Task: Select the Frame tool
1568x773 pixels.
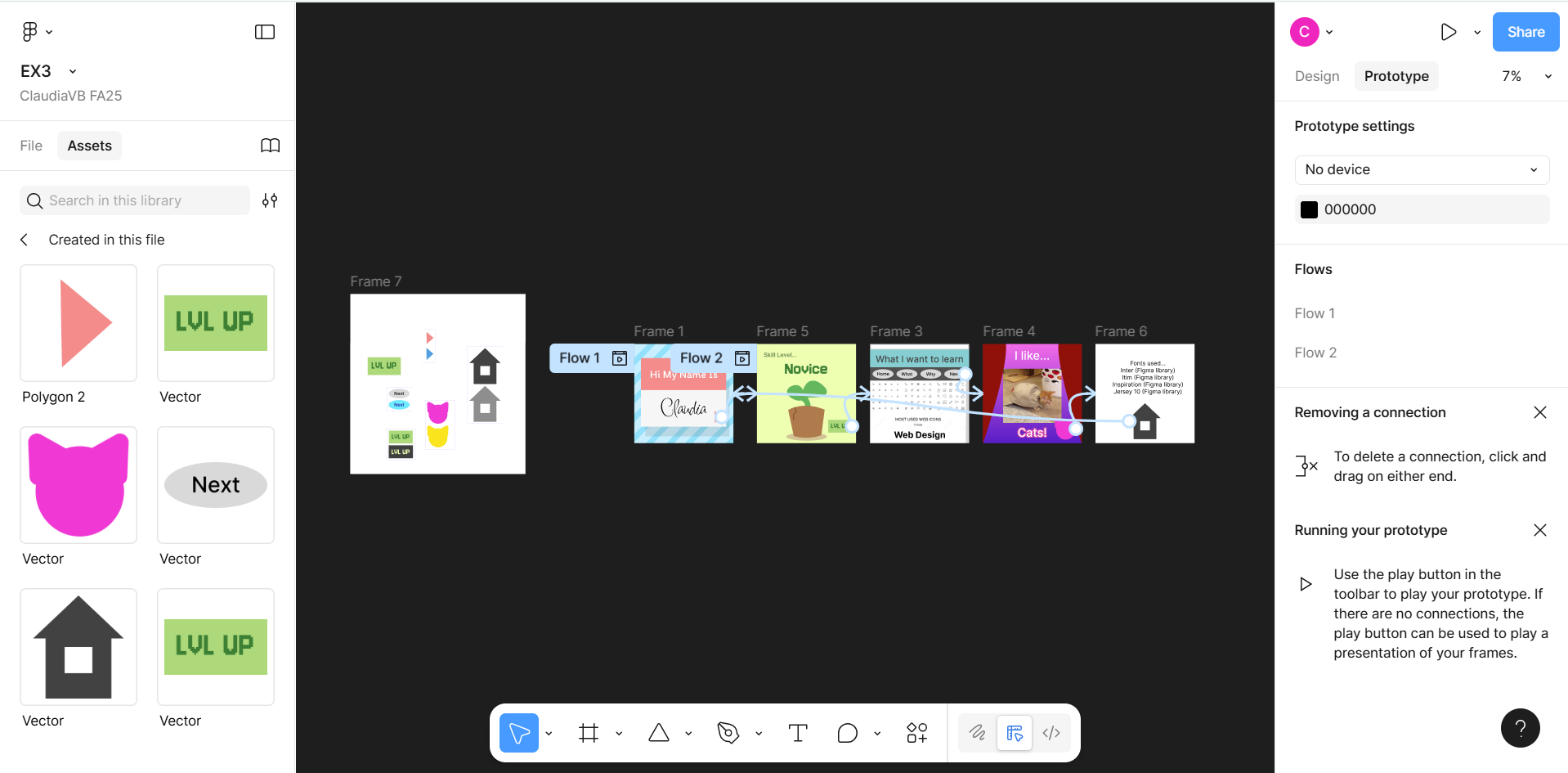Action: 589,733
